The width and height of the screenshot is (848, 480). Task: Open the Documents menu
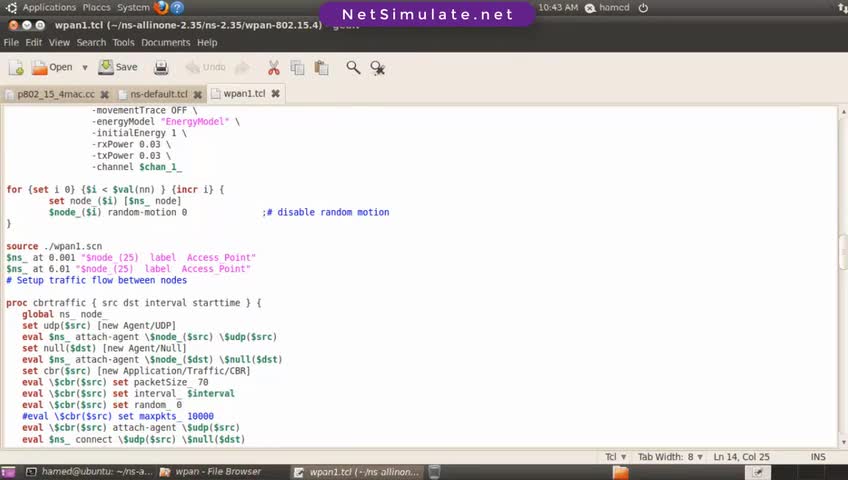165,42
